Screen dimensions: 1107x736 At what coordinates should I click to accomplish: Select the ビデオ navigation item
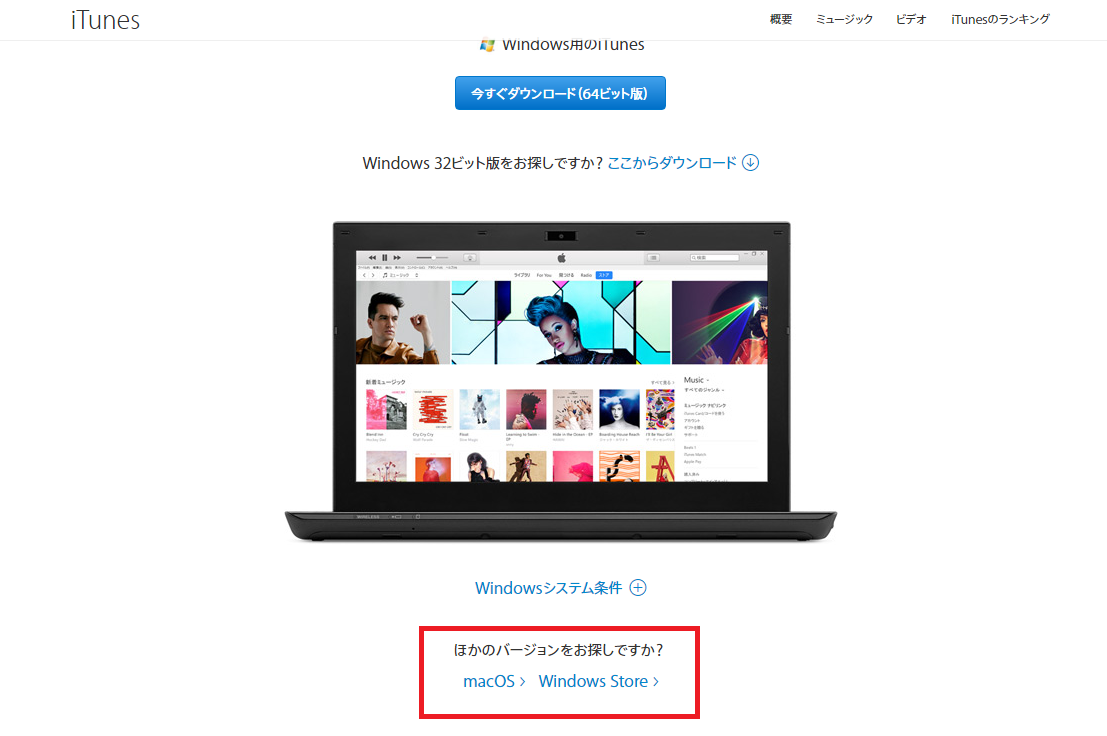pos(911,20)
